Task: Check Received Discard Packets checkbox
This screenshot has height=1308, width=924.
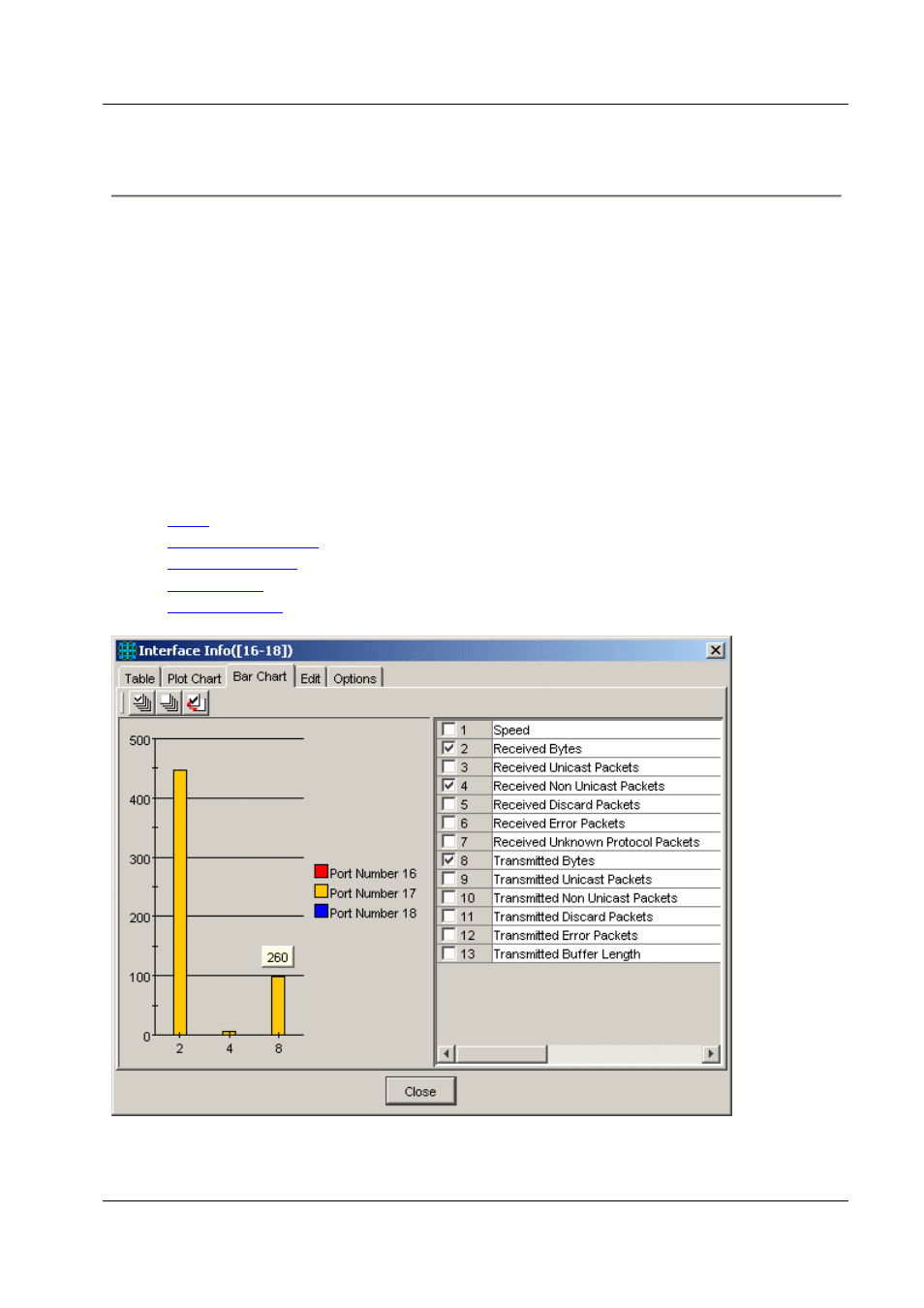Action: pos(448,804)
